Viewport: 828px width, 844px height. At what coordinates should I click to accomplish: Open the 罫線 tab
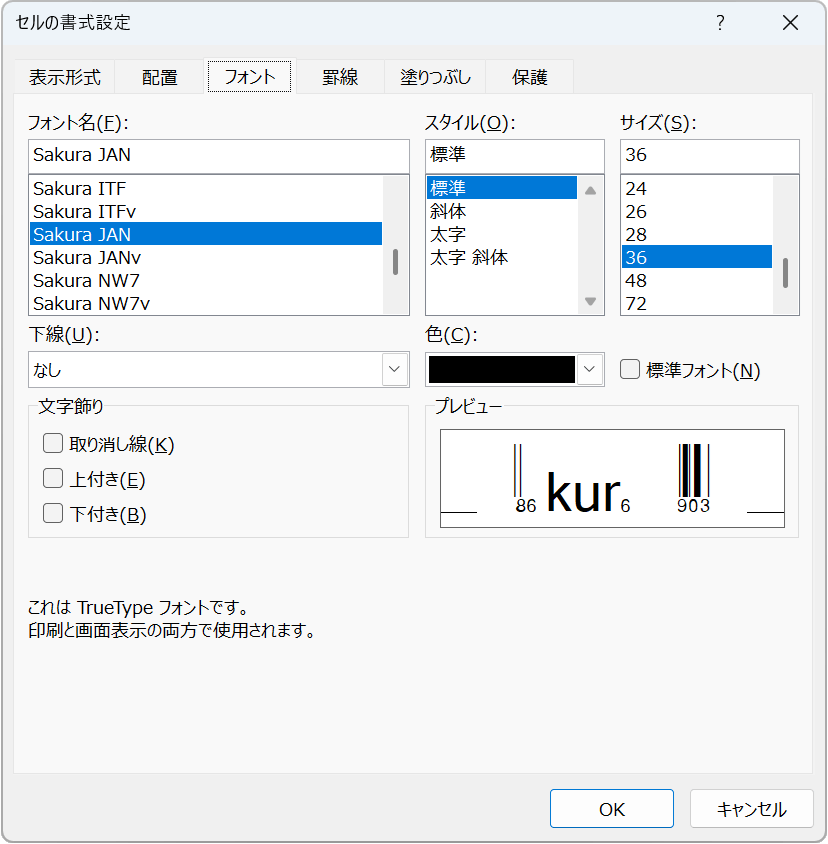click(x=340, y=75)
